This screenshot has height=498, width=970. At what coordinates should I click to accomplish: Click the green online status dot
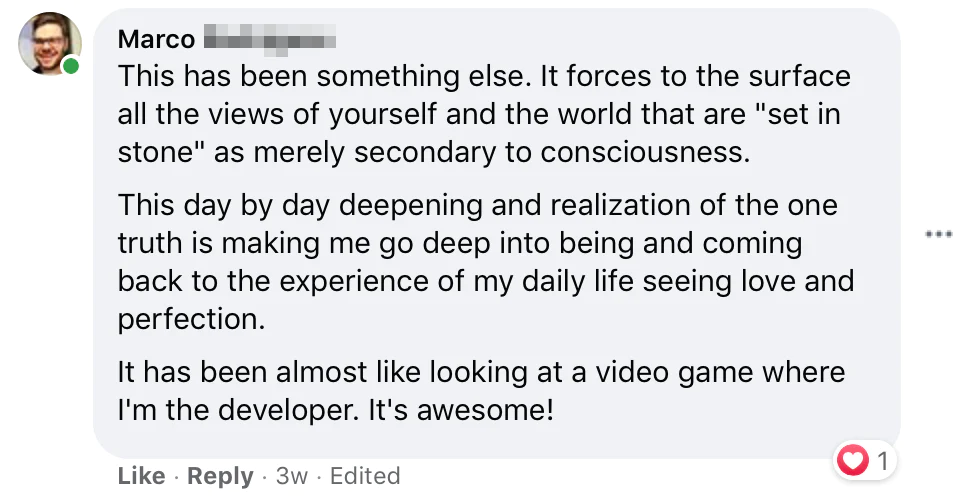pos(71,67)
